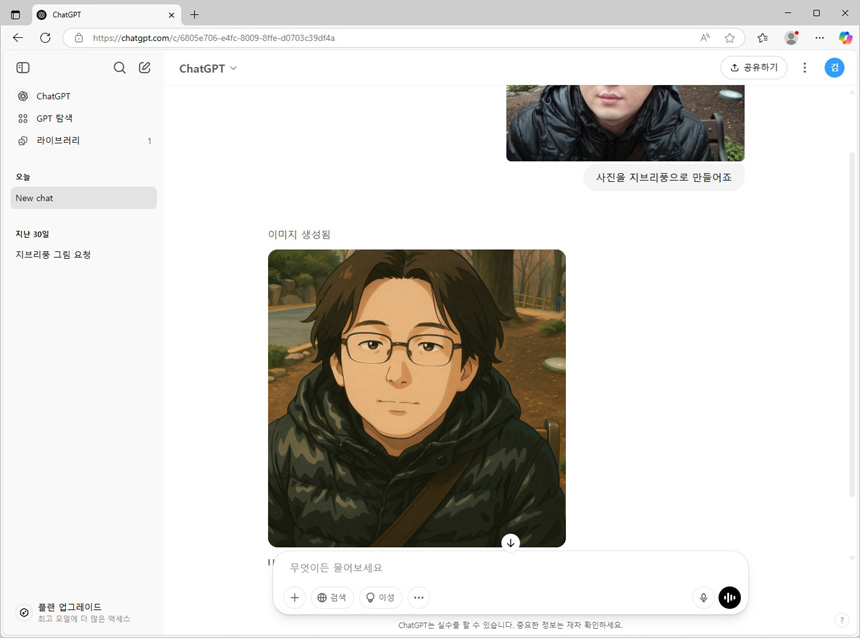Start voice mode with the black waveform button
Viewport: 860px width, 638px height.
[730, 598]
